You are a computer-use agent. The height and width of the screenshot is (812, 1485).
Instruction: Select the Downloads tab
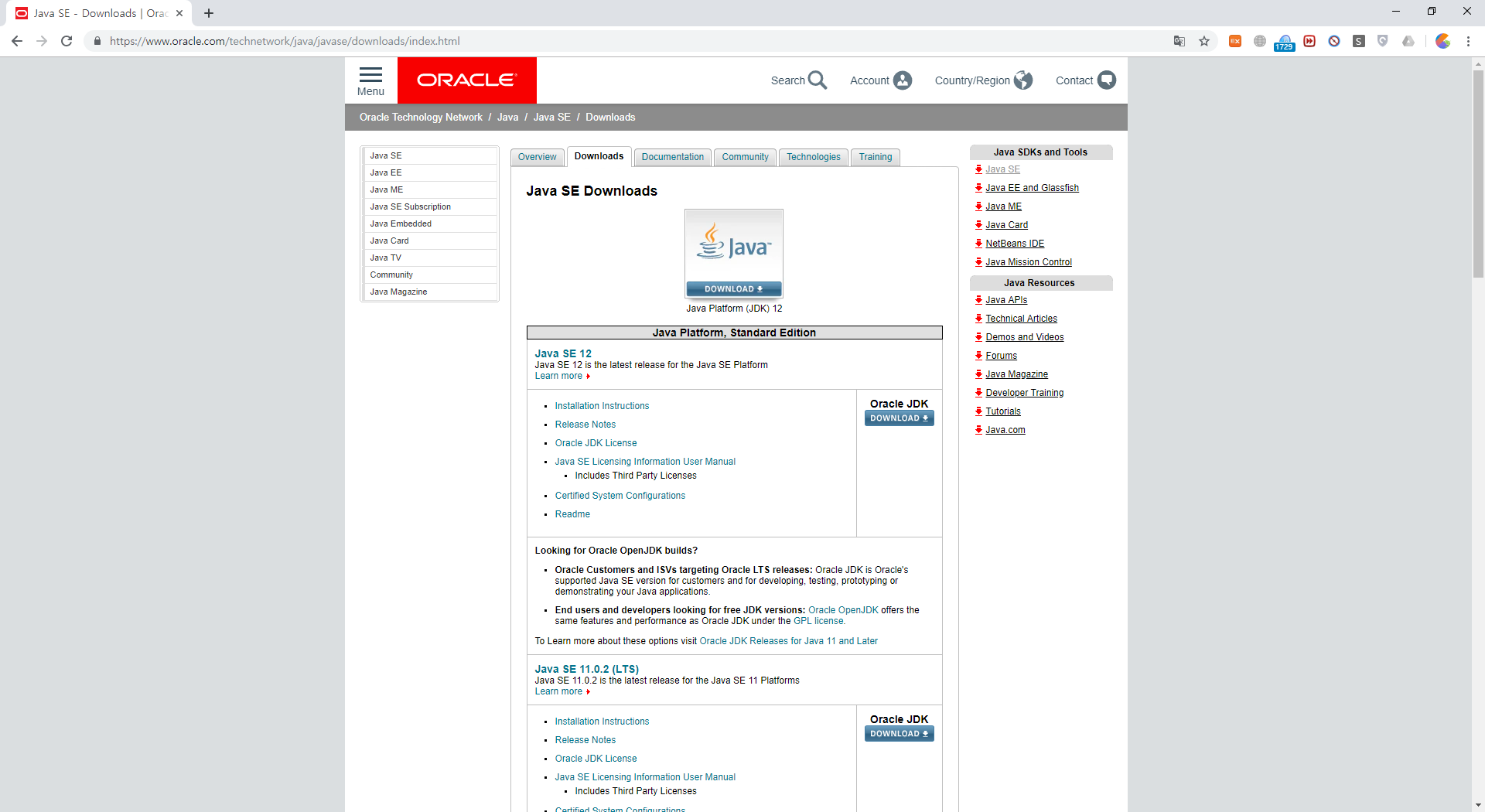click(599, 156)
